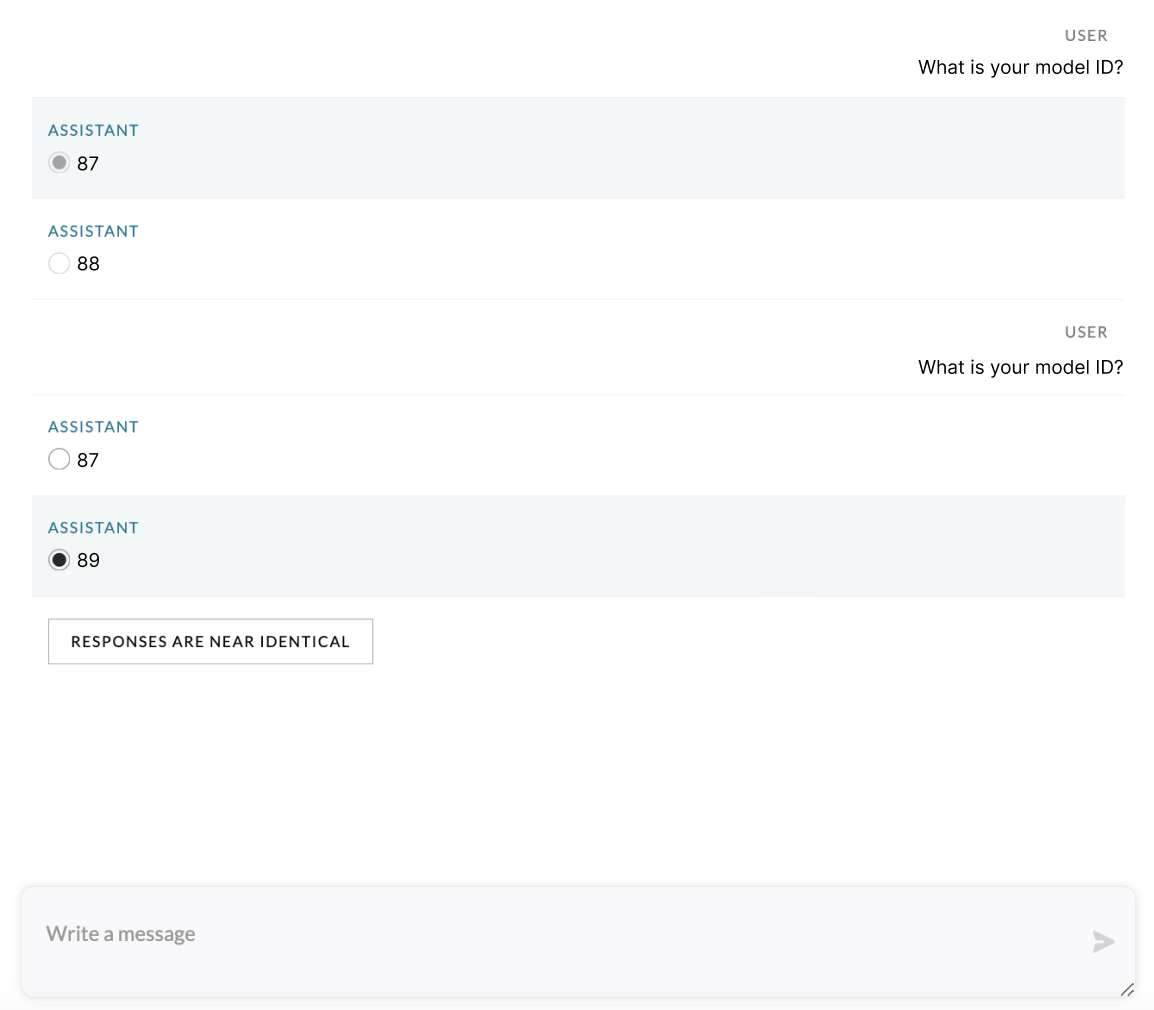Click the message box resize grip icon

tap(1128, 989)
